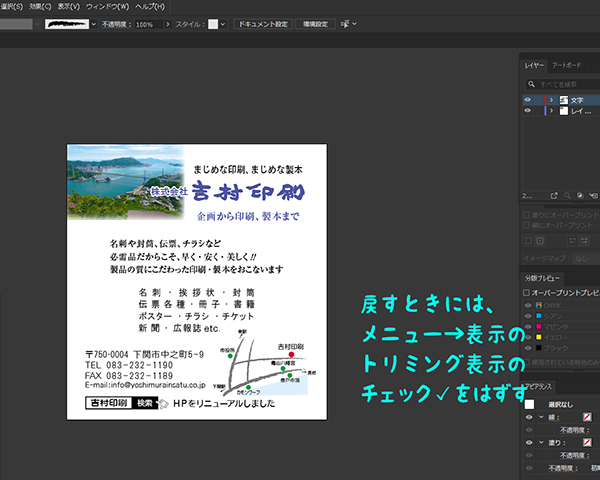Switch to the アートボード tab

click(566, 65)
